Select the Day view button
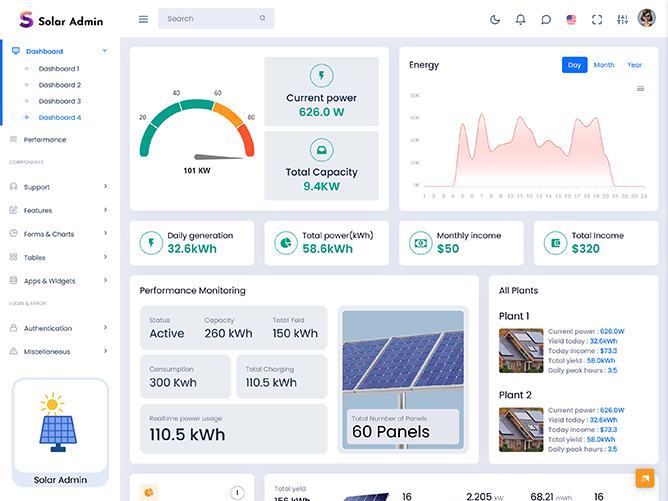Image resolution: width=668 pixels, height=501 pixels. (574, 65)
